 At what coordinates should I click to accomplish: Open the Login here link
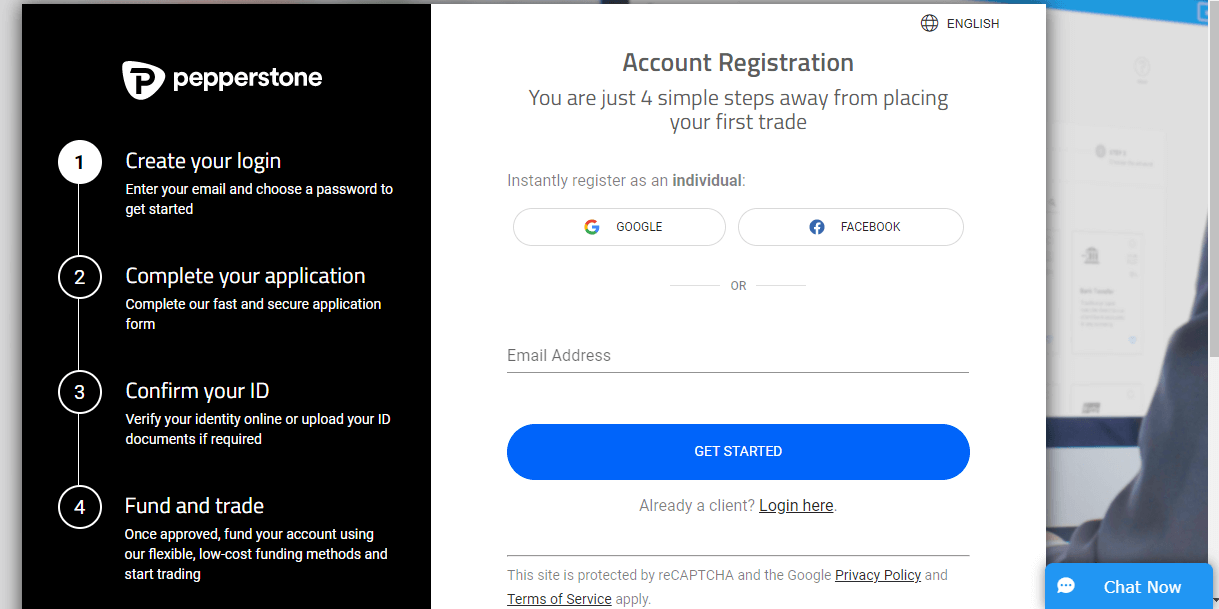point(796,506)
